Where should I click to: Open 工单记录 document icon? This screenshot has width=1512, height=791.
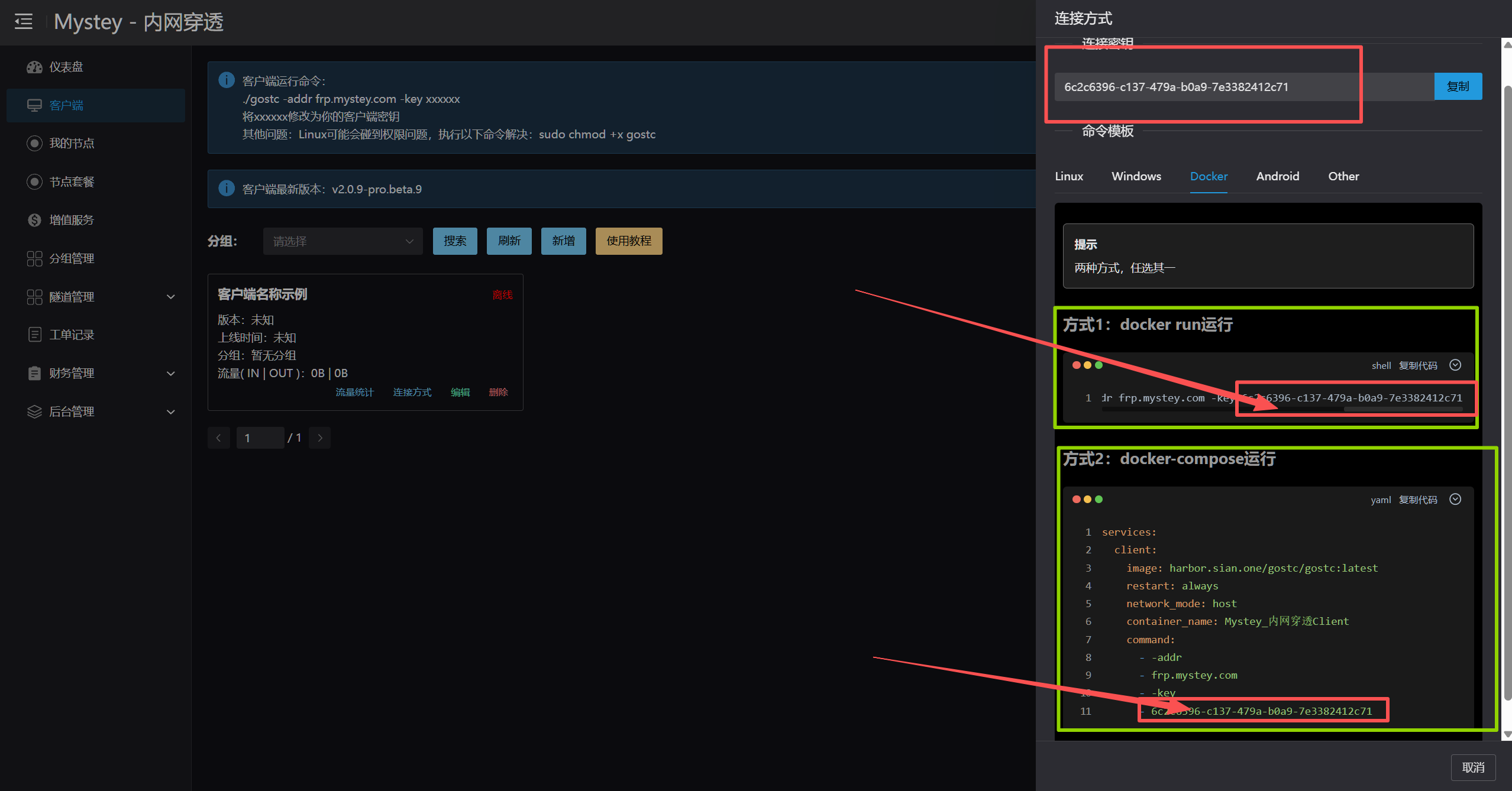(34, 335)
